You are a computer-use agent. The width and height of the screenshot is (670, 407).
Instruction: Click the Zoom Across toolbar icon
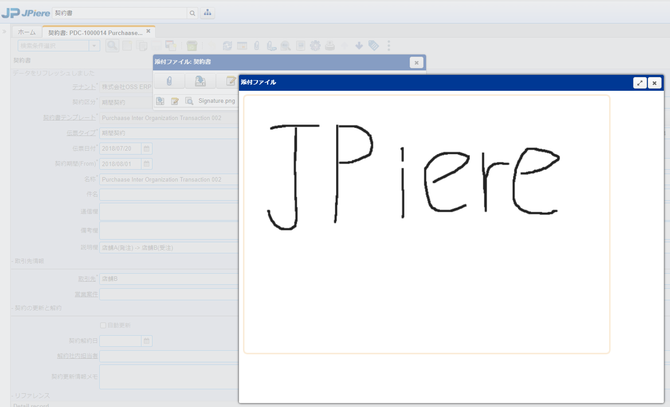point(285,46)
